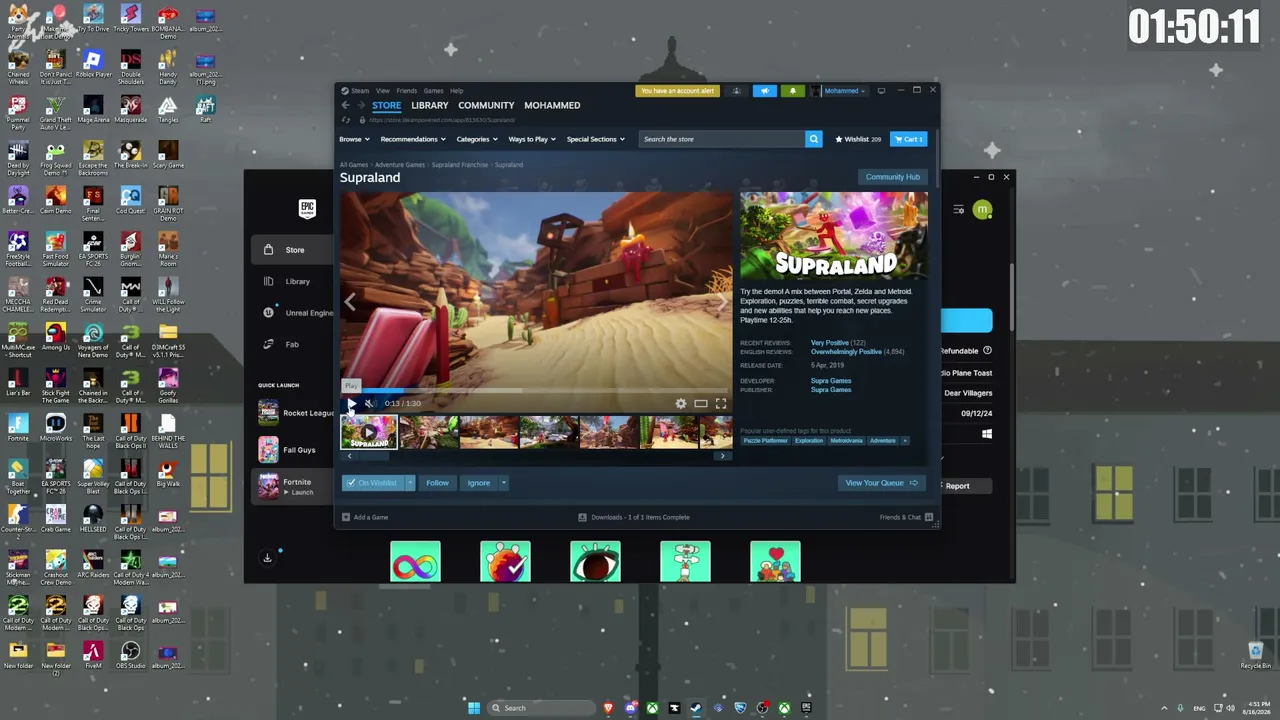Open the Epic Games downloads icon

pyautogui.click(x=268, y=558)
